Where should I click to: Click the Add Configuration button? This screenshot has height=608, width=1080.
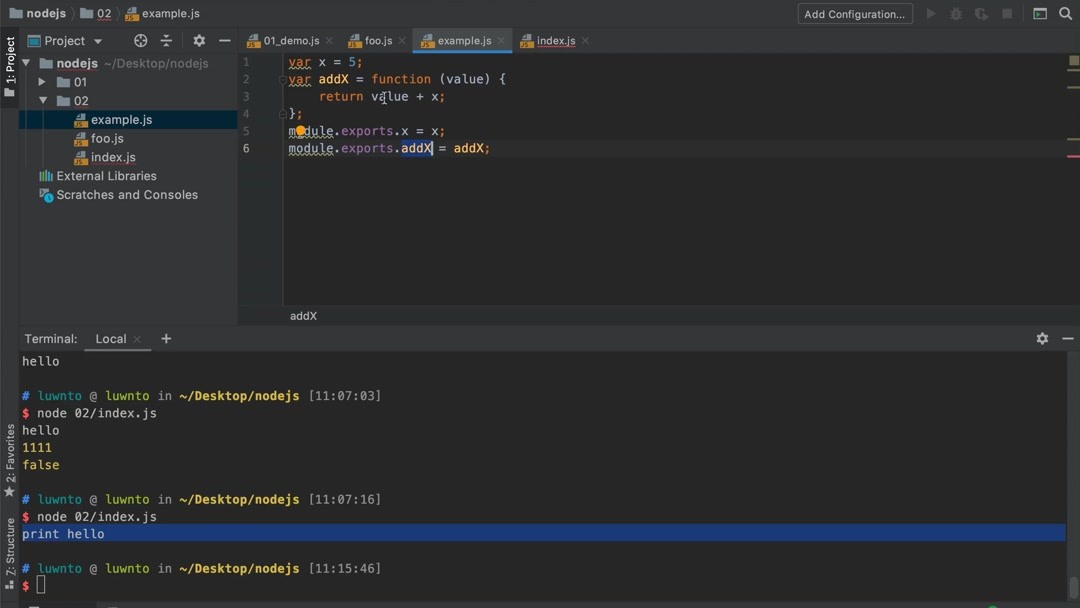coord(854,14)
